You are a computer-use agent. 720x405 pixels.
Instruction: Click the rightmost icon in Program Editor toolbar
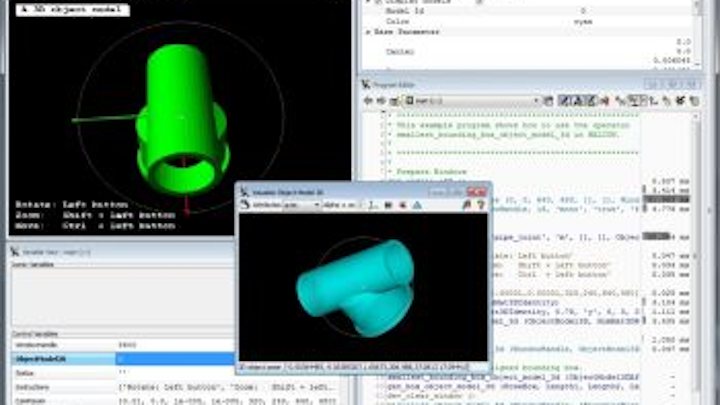[x=694, y=101]
